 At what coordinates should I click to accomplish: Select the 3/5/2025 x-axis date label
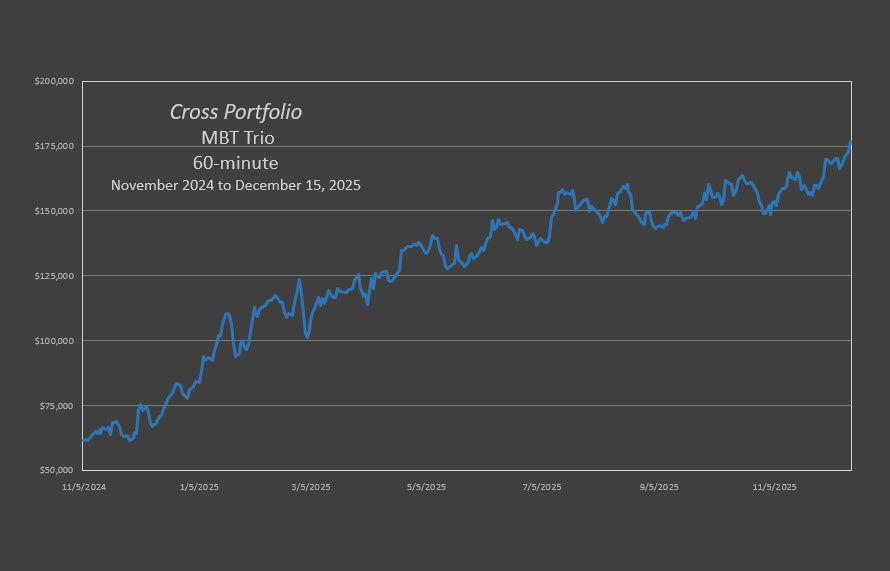click(x=310, y=487)
